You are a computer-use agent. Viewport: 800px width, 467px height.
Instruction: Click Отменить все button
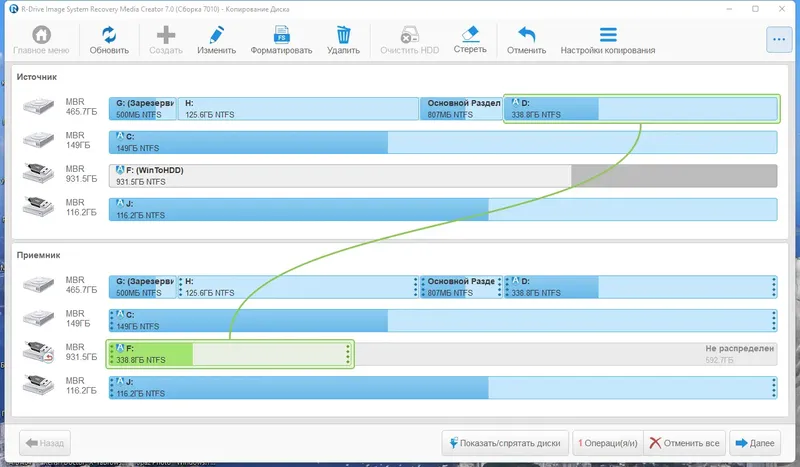pyautogui.click(x=684, y=443)
